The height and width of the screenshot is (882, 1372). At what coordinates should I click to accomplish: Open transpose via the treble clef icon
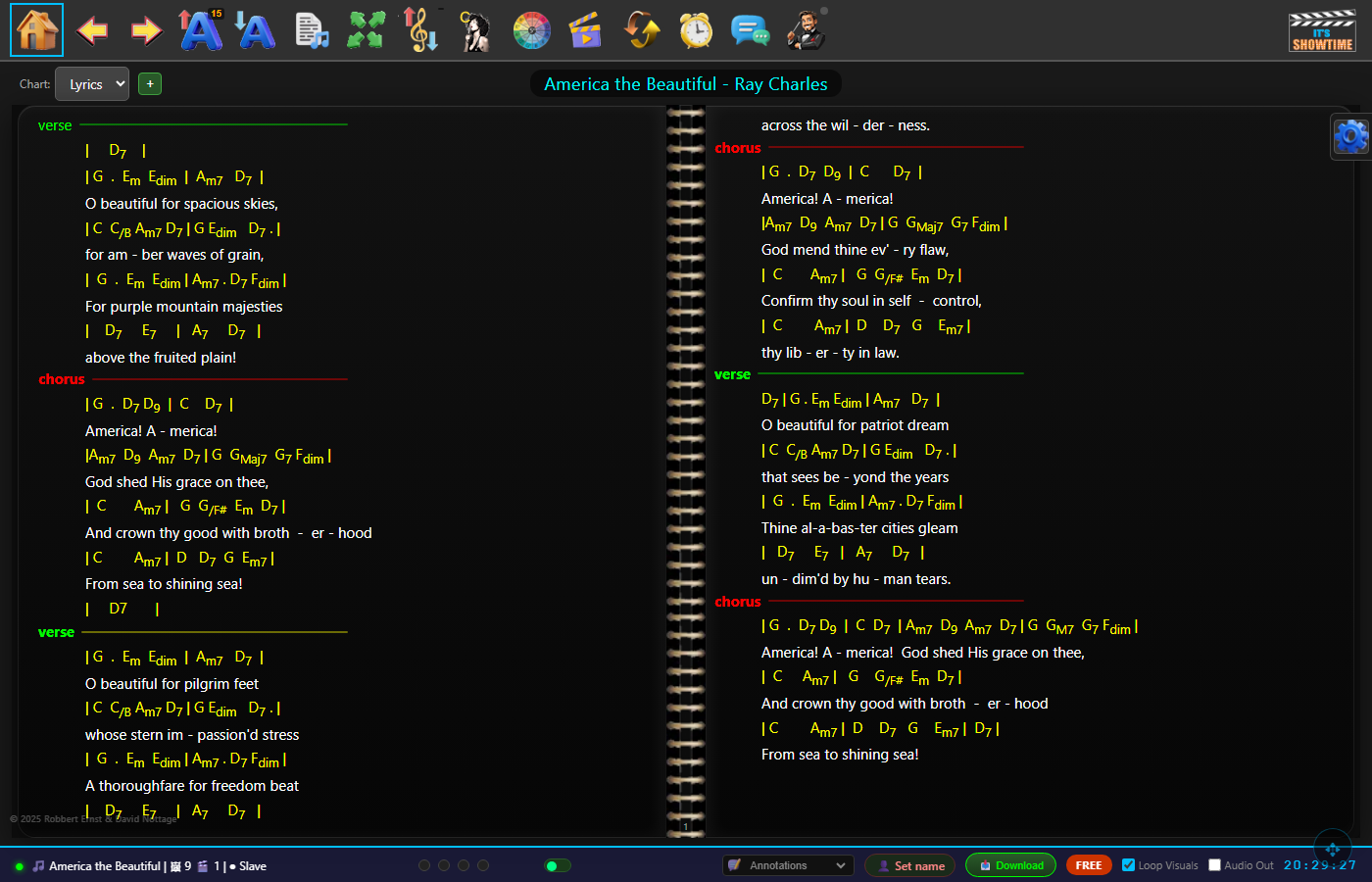pyautogui.click(x=422, y=30)
